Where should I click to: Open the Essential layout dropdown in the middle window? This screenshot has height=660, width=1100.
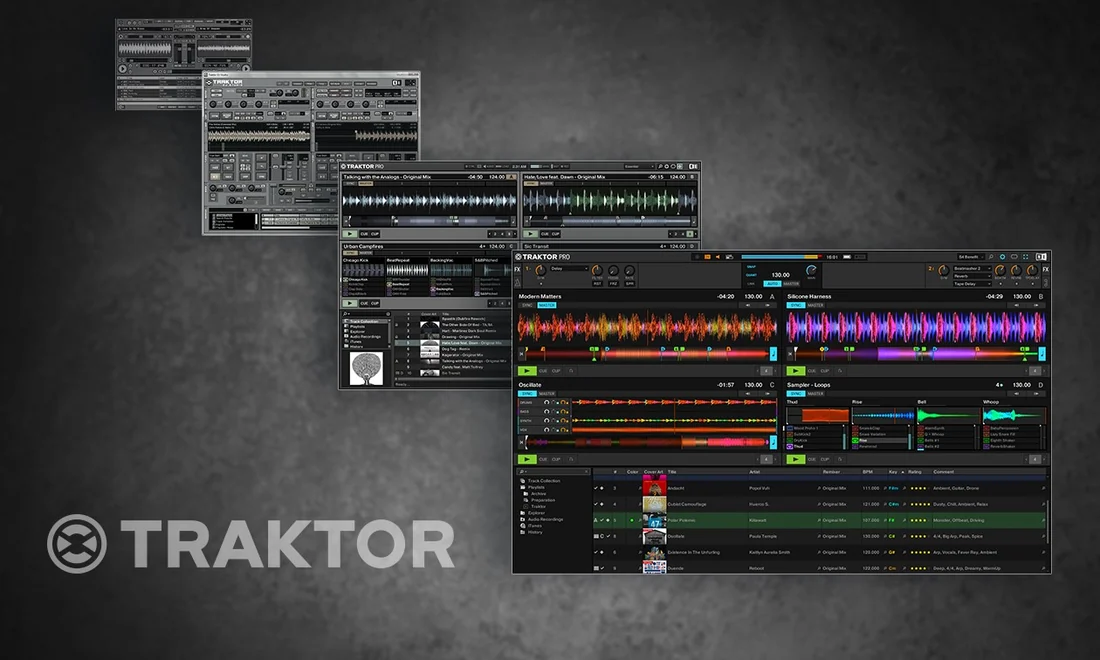pos(638,167)
